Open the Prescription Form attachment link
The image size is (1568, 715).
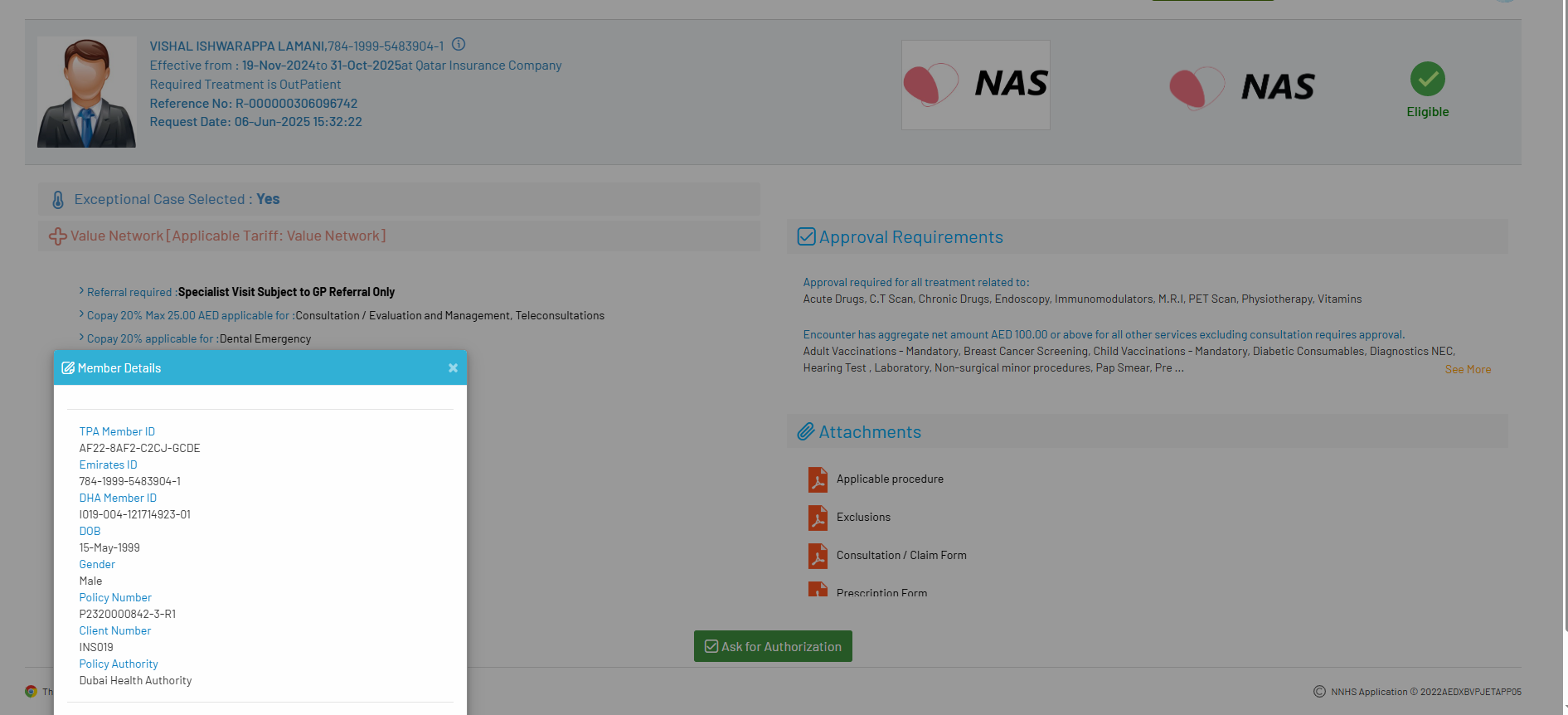[x=881, y=592]
